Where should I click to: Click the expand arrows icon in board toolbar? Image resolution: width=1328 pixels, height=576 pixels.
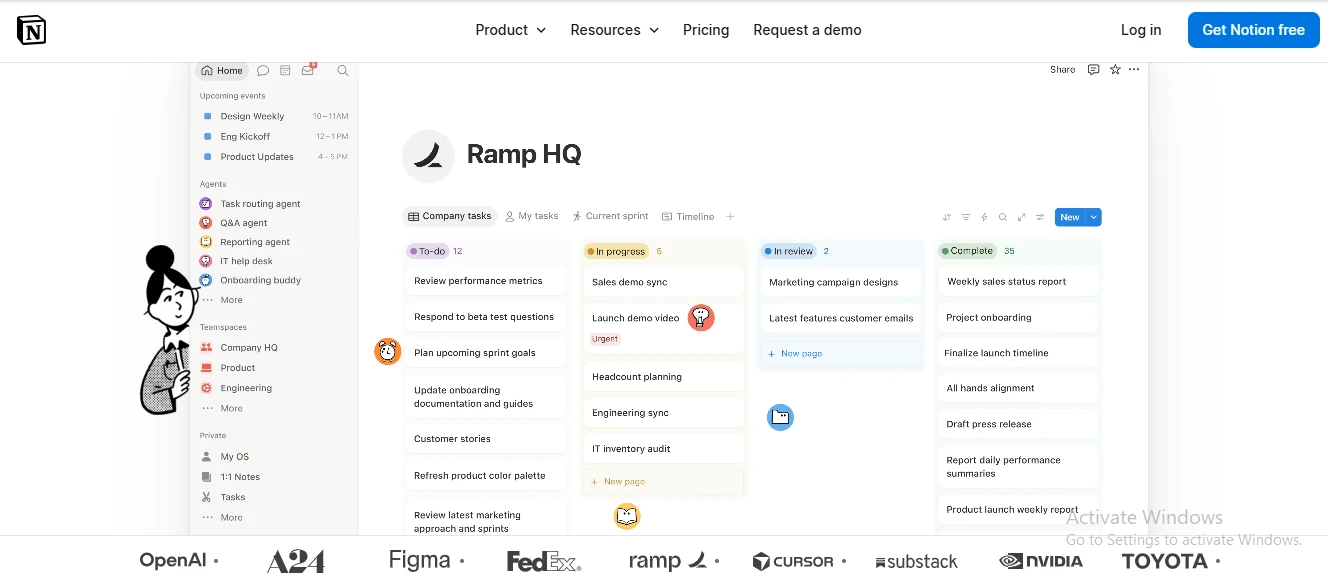[x=1022, y=217]
